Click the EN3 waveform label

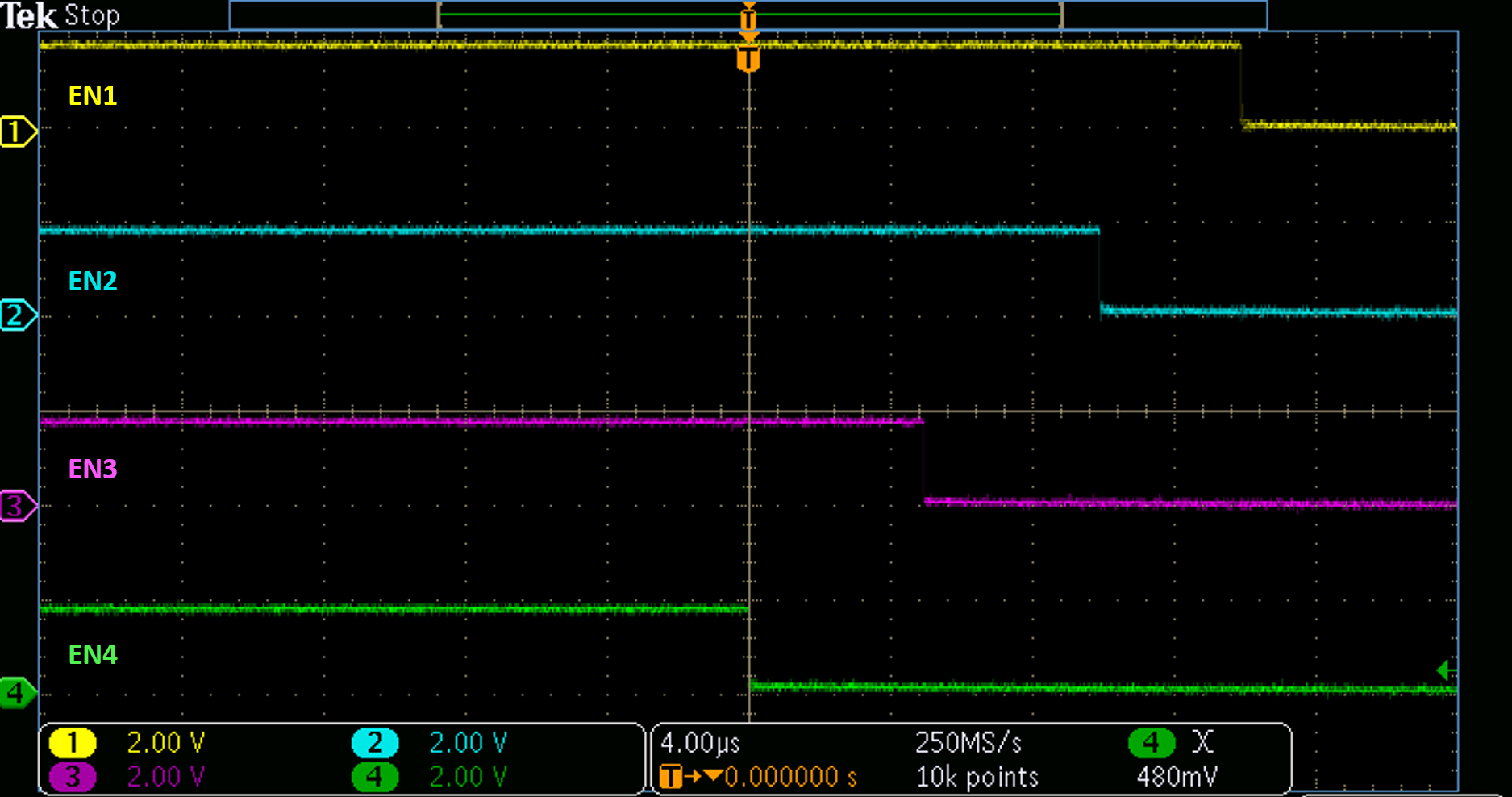point(93,469)
